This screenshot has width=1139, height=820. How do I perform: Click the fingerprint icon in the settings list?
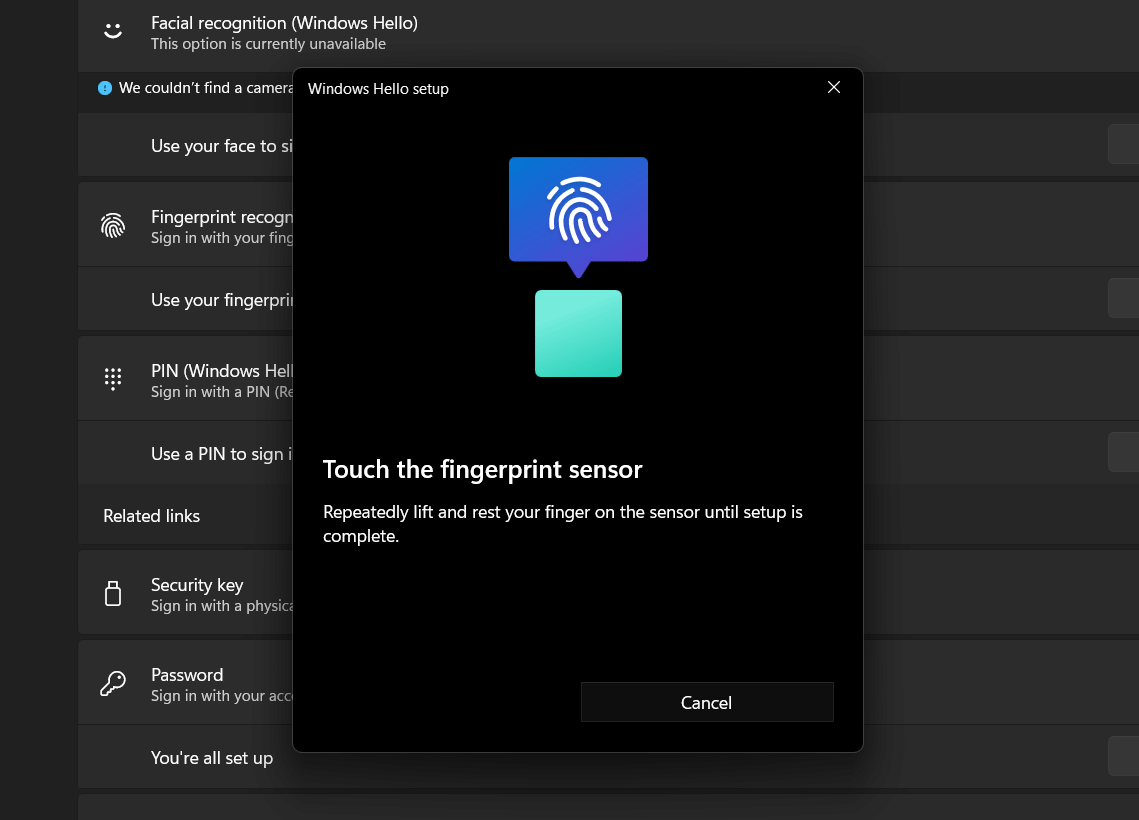click(113, 226)
